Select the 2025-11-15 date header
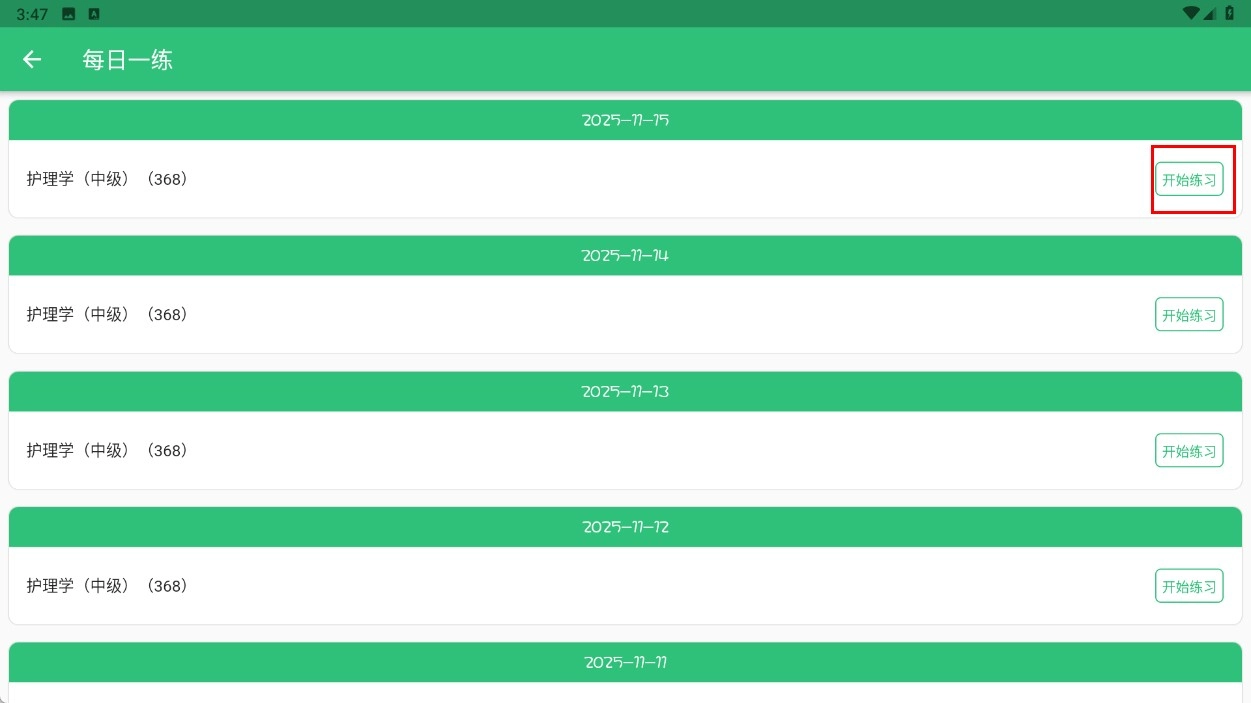 (x=625, y=120)
